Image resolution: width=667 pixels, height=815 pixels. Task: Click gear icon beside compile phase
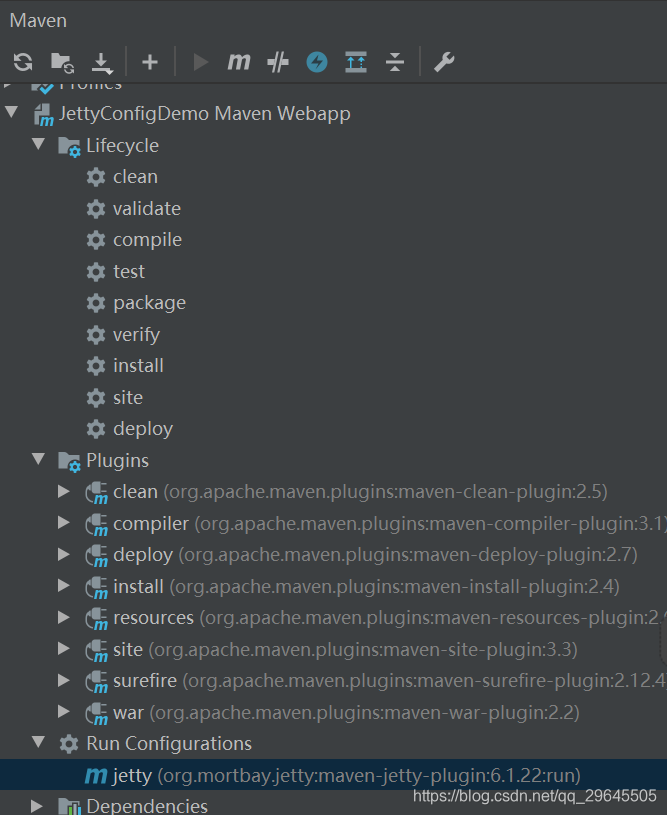96,240
